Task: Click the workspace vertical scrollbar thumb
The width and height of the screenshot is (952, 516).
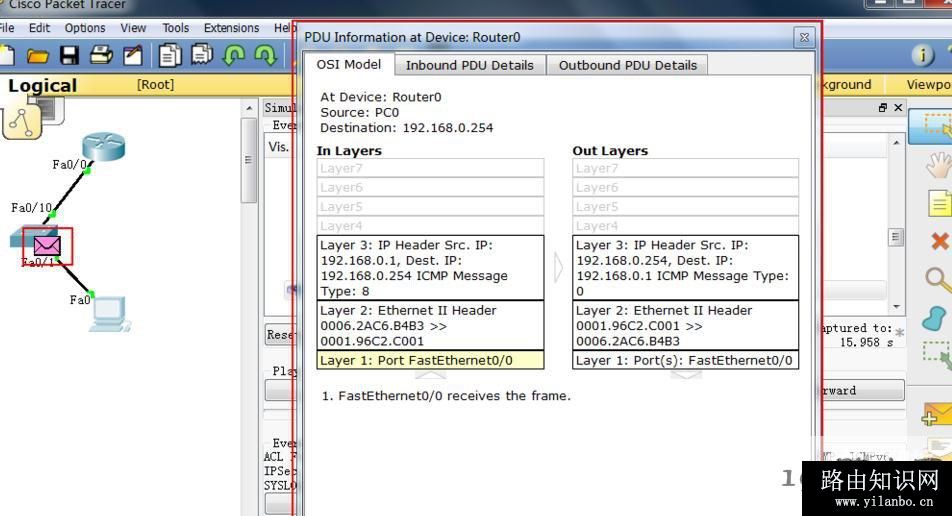Action: tap(248, 160)
